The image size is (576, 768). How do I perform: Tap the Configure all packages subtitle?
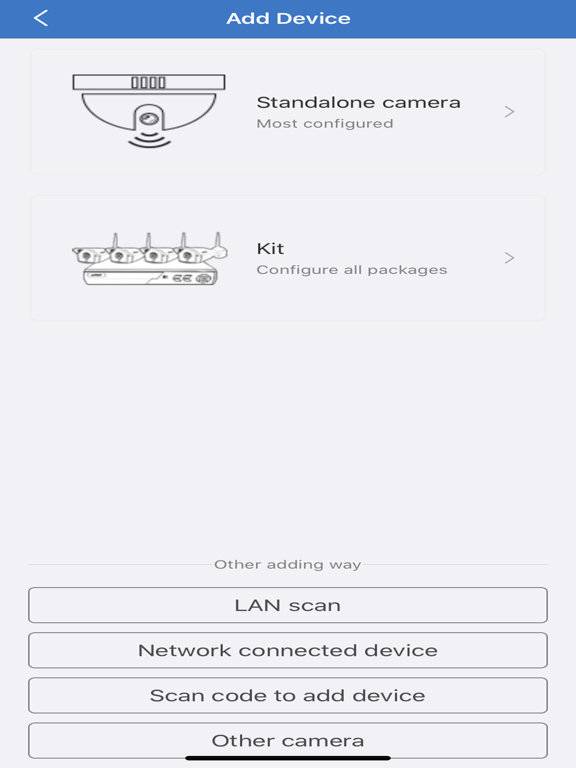coord(352,270)
